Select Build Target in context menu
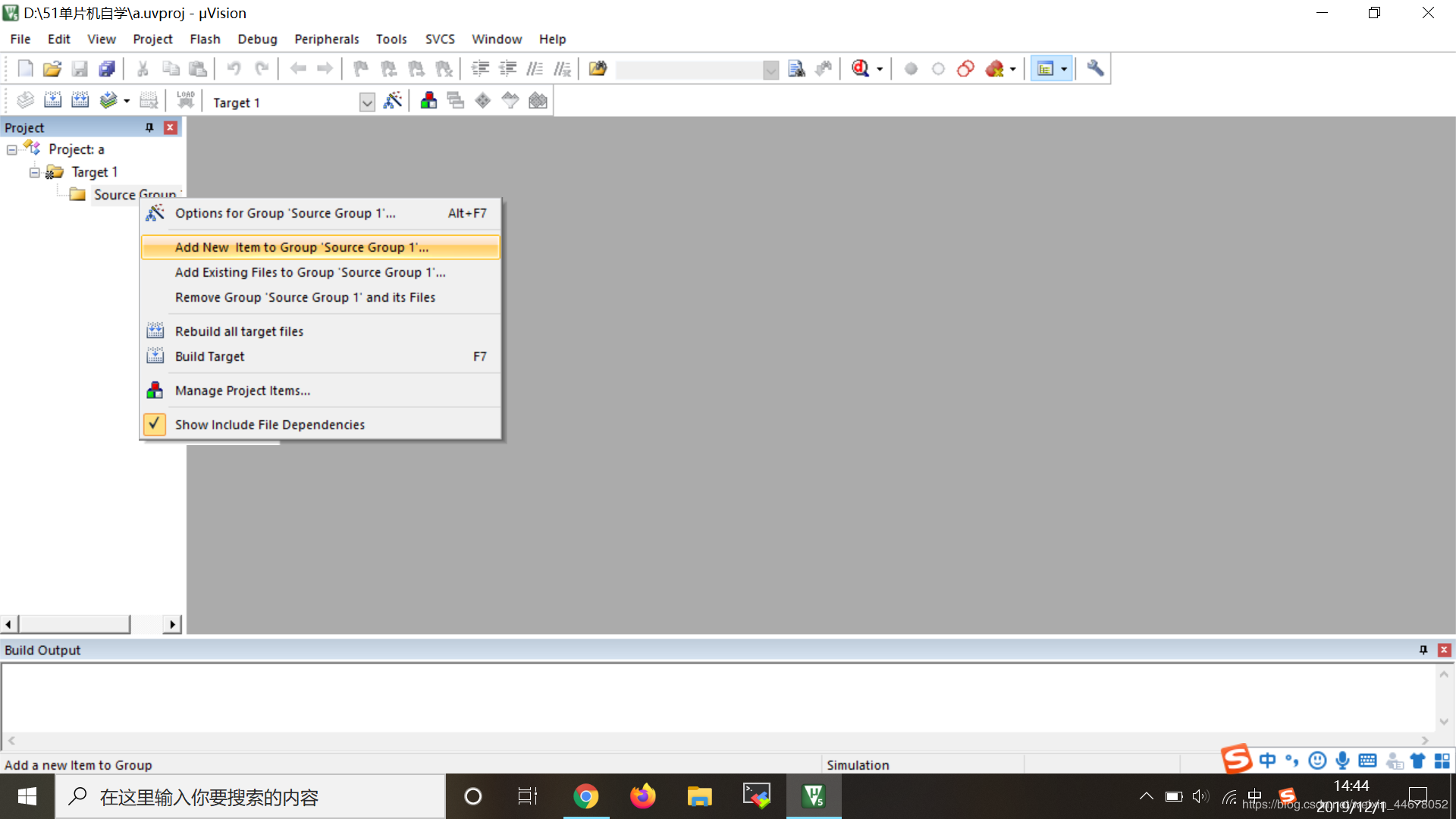The image size is (1456, 819). pos(320,356)
